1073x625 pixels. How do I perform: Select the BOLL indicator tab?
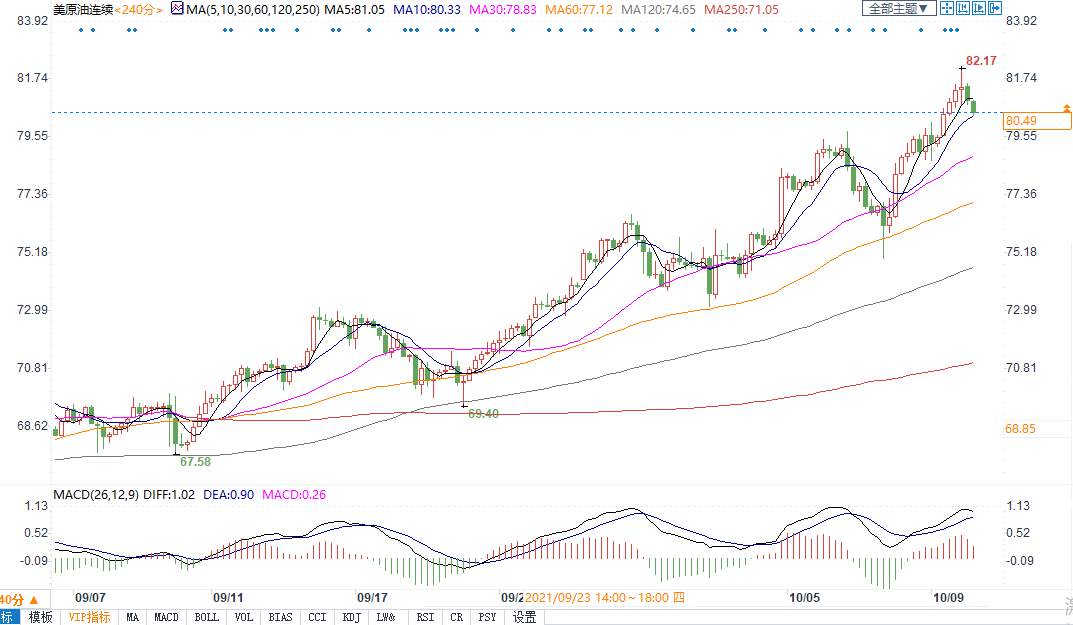[206, 617]
